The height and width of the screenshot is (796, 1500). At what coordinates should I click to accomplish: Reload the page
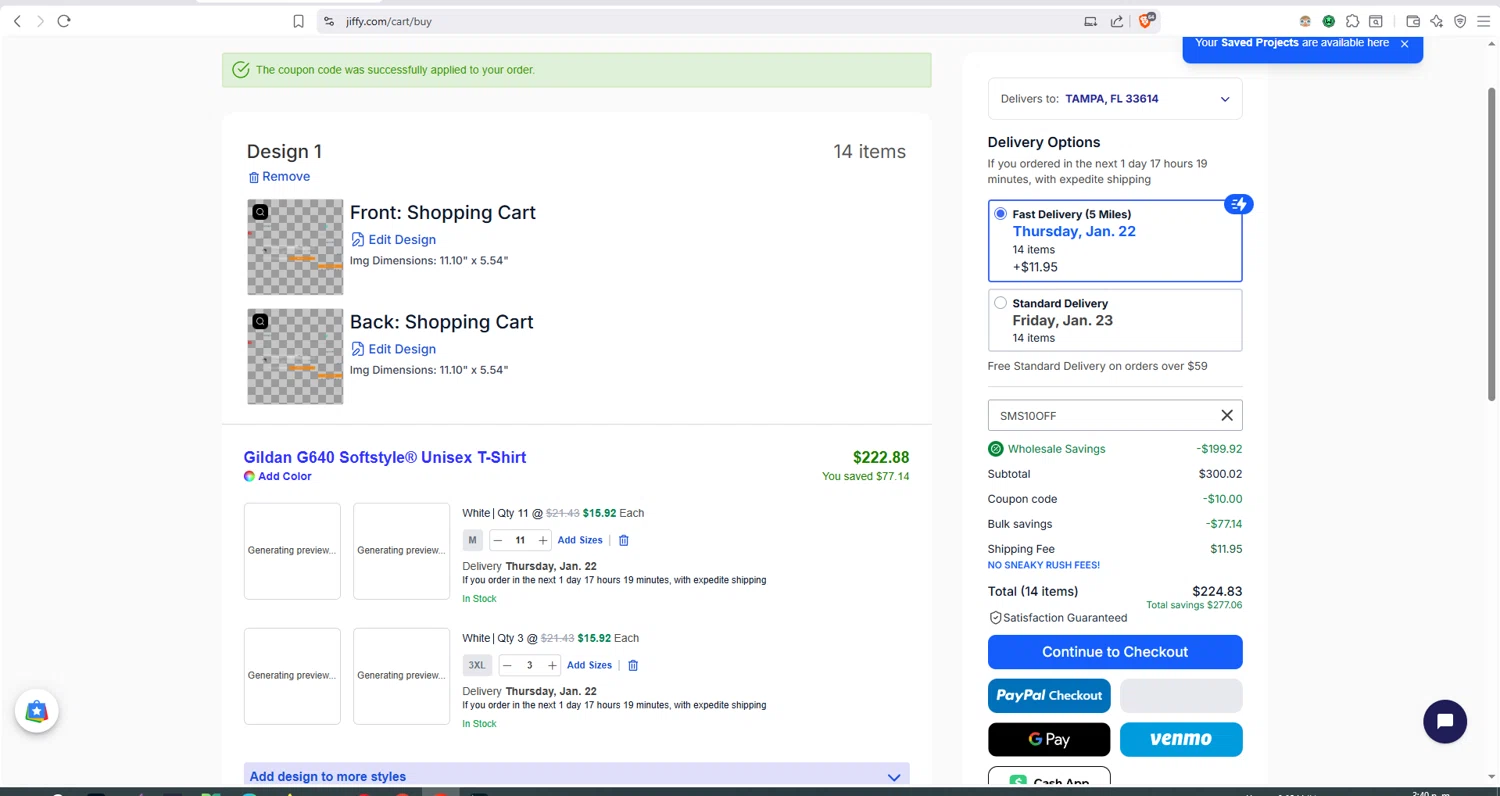point(64,21)
